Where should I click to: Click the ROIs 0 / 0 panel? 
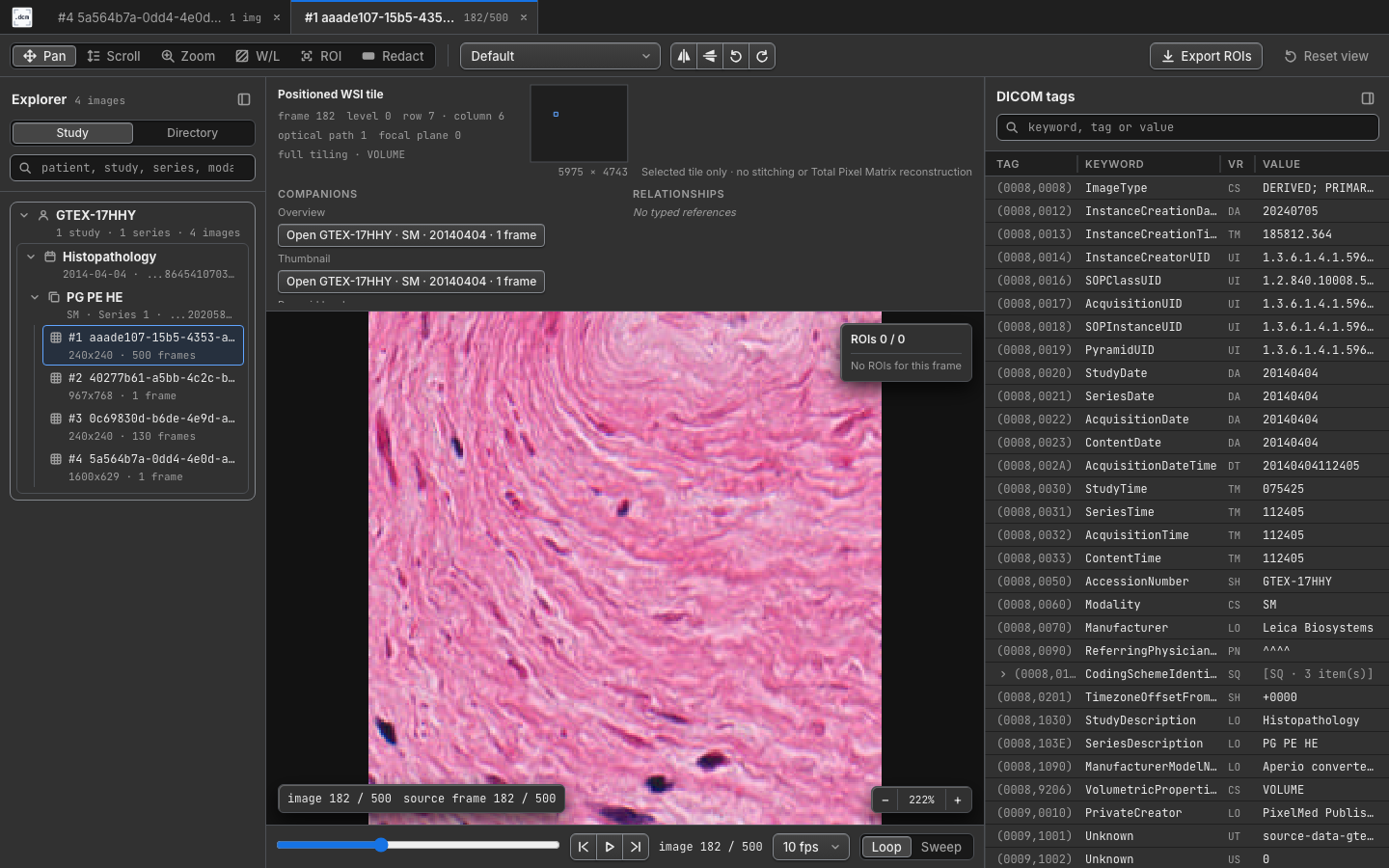coord(906,353)
